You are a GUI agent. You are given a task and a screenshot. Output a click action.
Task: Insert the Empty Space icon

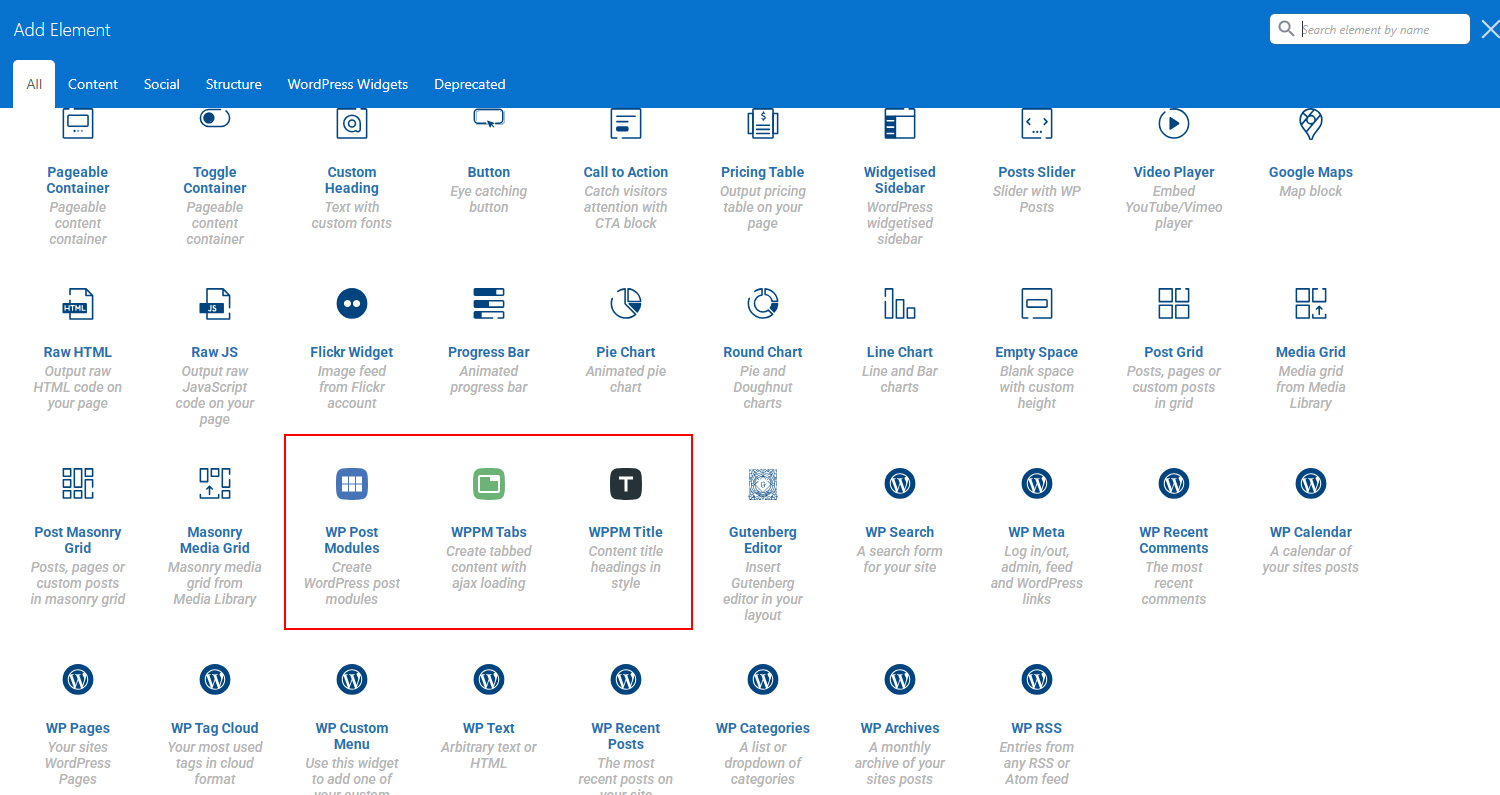coord(1037,303)
